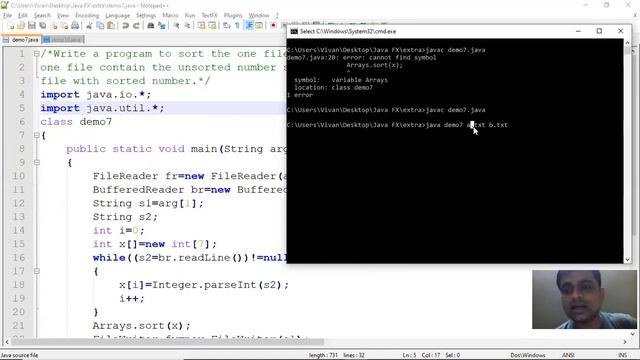This screenshot has height=360, width=640.
Task: Click the editor horizontal scrollbar left arrow
Action: (7, 342)
